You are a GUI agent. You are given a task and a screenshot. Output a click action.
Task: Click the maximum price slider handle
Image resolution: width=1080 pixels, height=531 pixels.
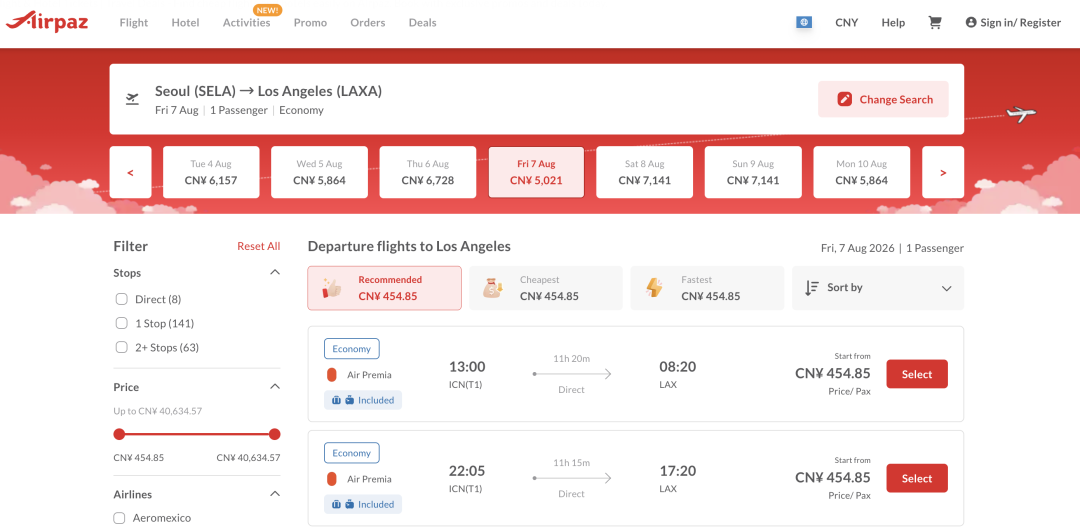click(275, 434)
